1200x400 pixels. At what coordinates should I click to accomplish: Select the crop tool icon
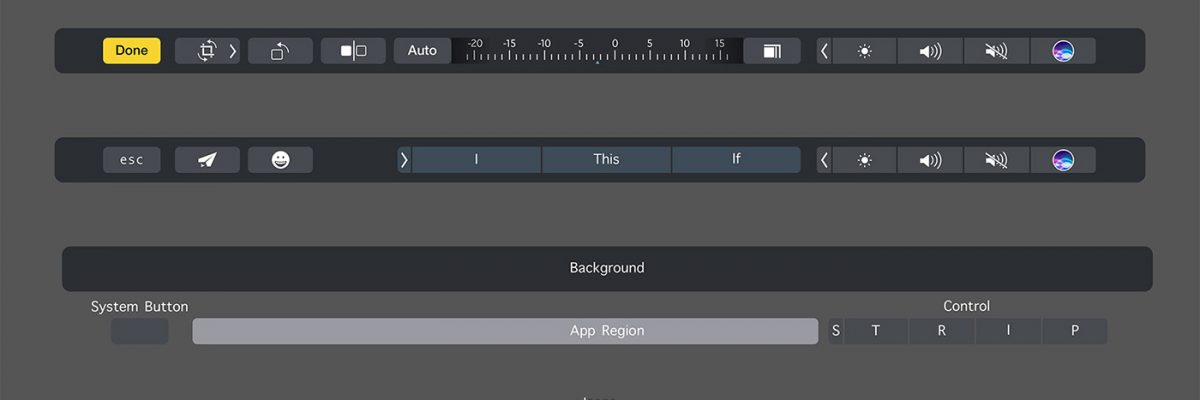click(207, 51)
